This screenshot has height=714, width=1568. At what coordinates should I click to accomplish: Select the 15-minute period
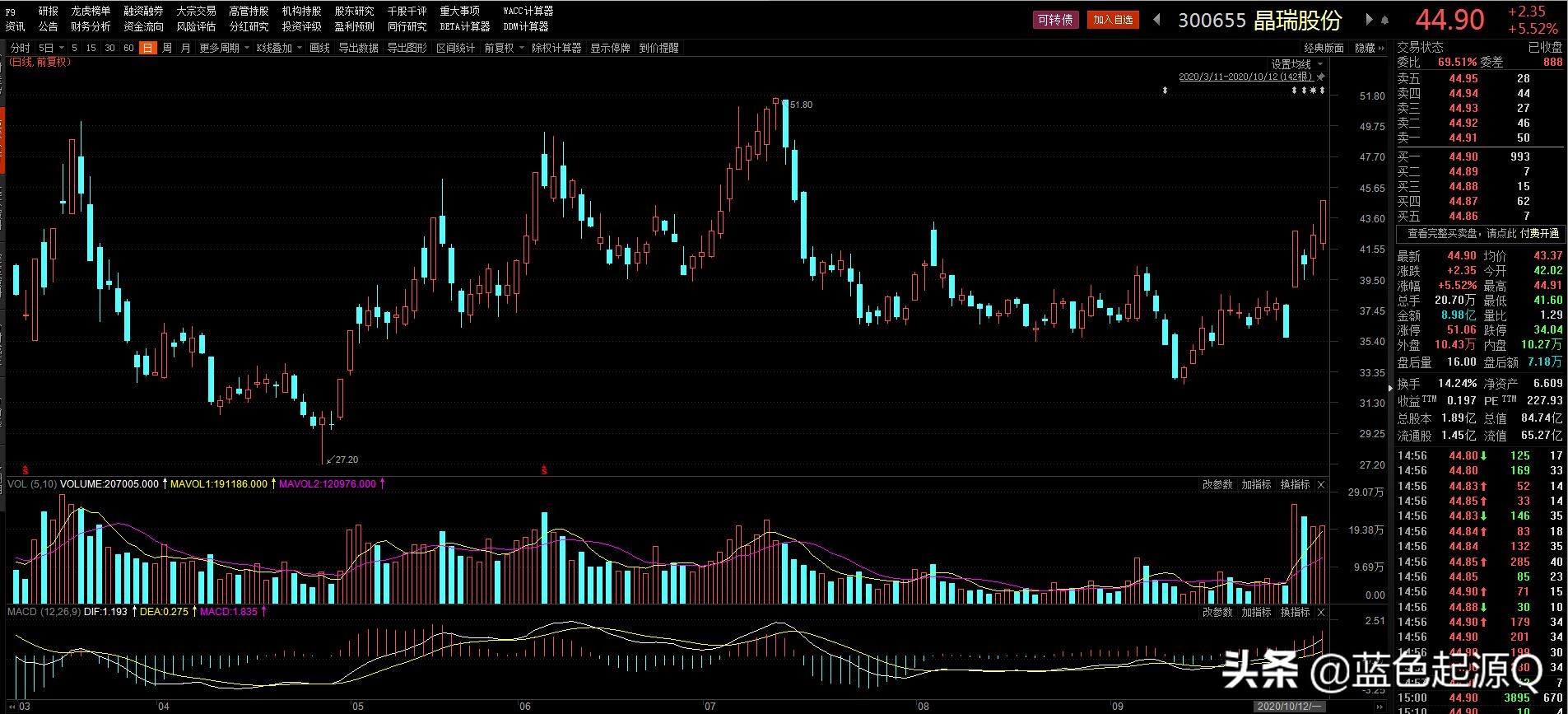tap(91, 48)
